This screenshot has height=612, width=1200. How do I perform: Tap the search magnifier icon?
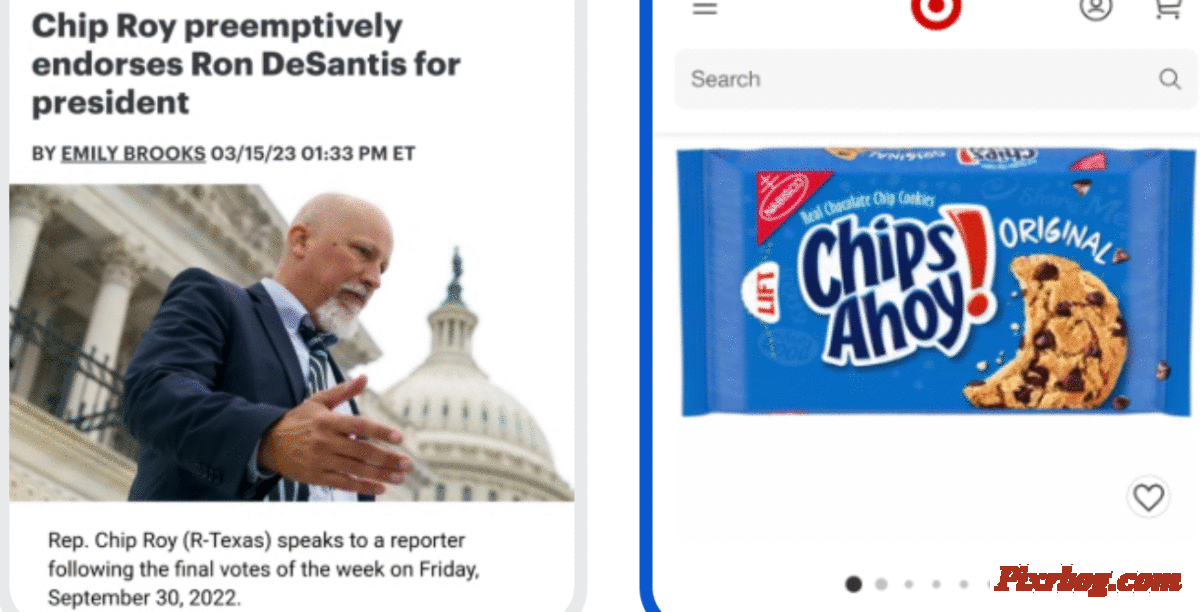(x=1169, y=79)
